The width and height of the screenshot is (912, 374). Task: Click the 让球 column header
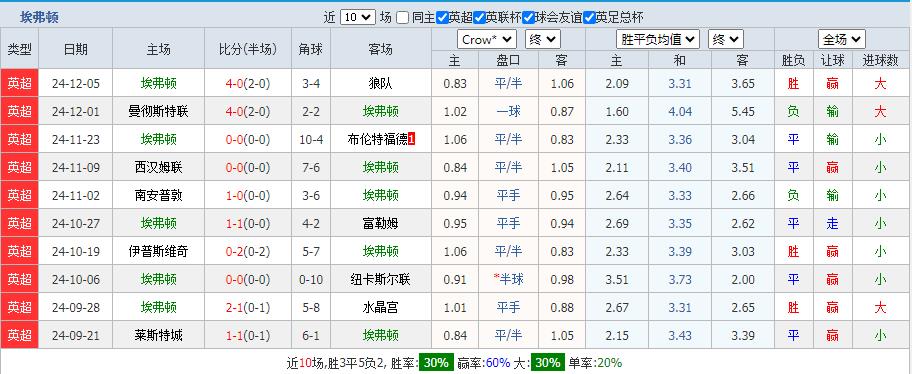[x=832, y=60]
